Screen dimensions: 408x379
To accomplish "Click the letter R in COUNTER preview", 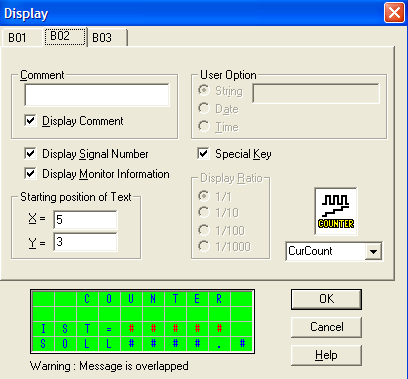I will tap(219, 299).
